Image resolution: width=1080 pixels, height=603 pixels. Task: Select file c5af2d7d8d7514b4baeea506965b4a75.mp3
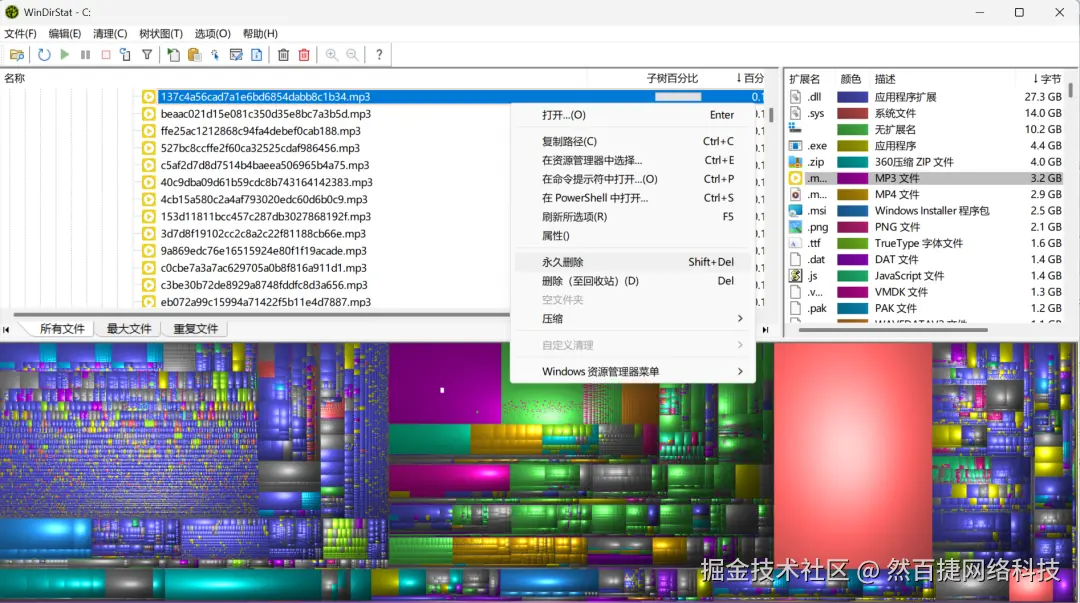(x=264, y=165)
